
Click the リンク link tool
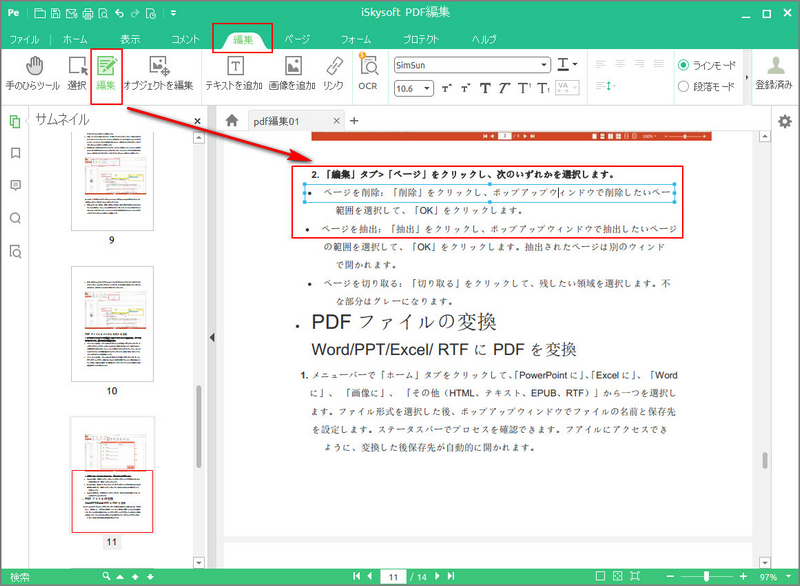(x=334, y=74)
